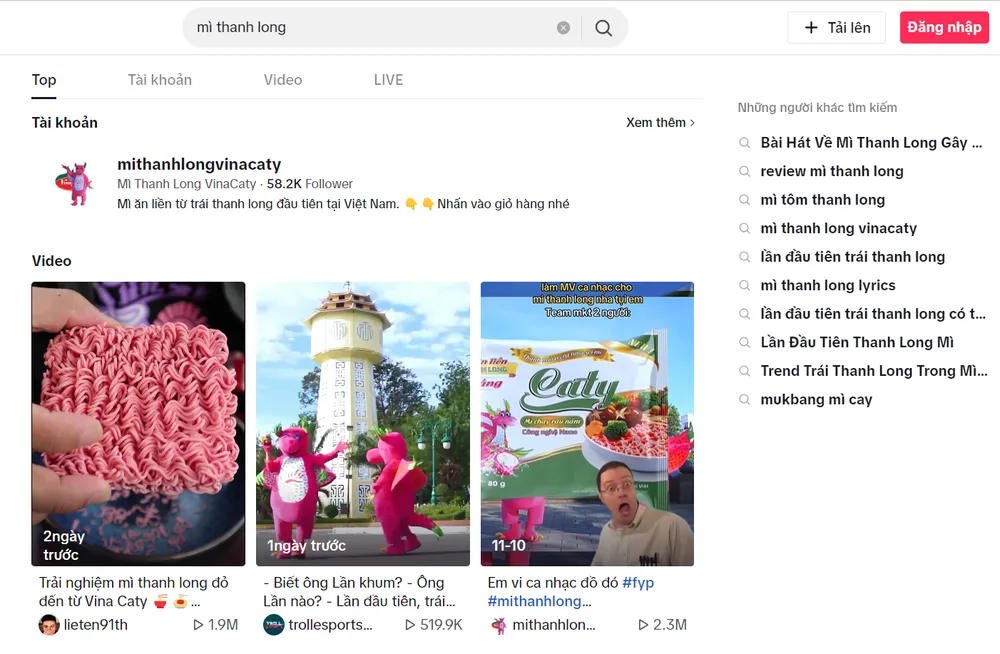Screen dimensions: 1000x654
Task: Click the Đăng nhập button
Action: [x=944, y=27]
